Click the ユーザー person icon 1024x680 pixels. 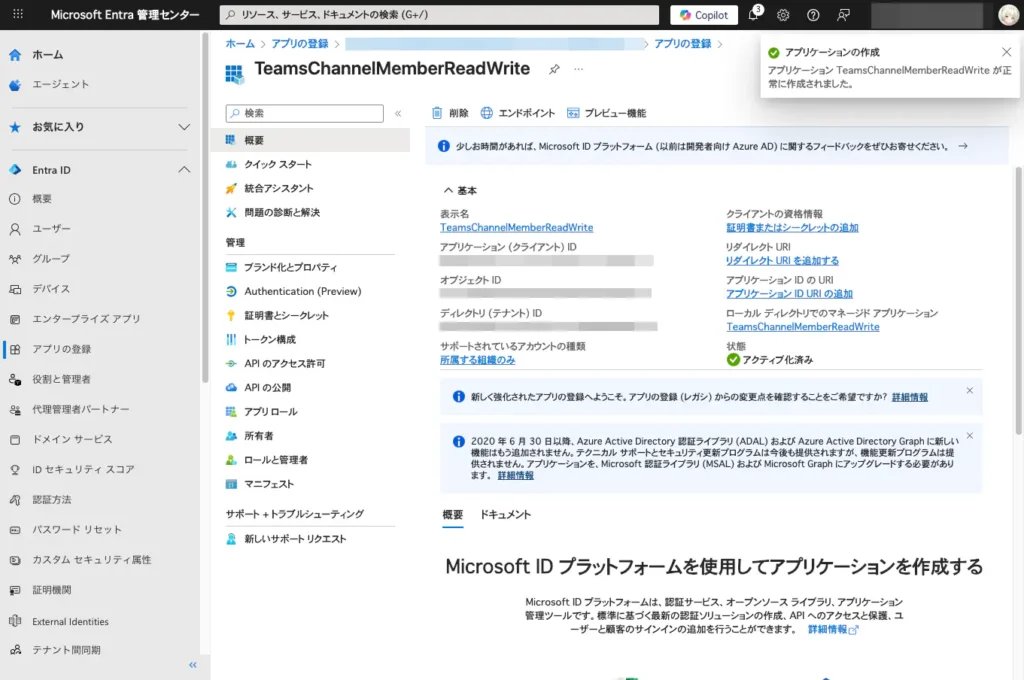15,229
